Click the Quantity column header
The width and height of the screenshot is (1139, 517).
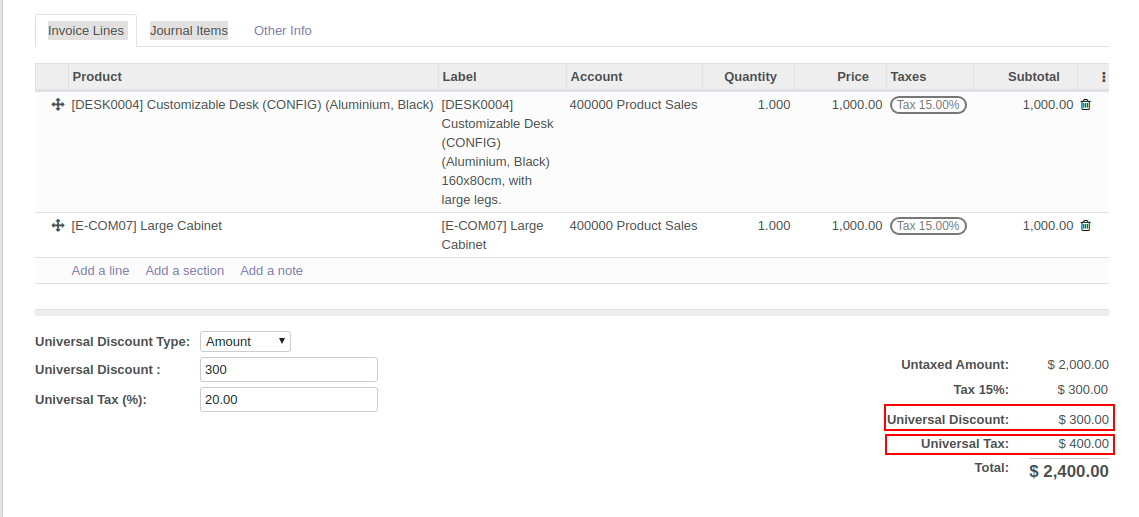750,77
